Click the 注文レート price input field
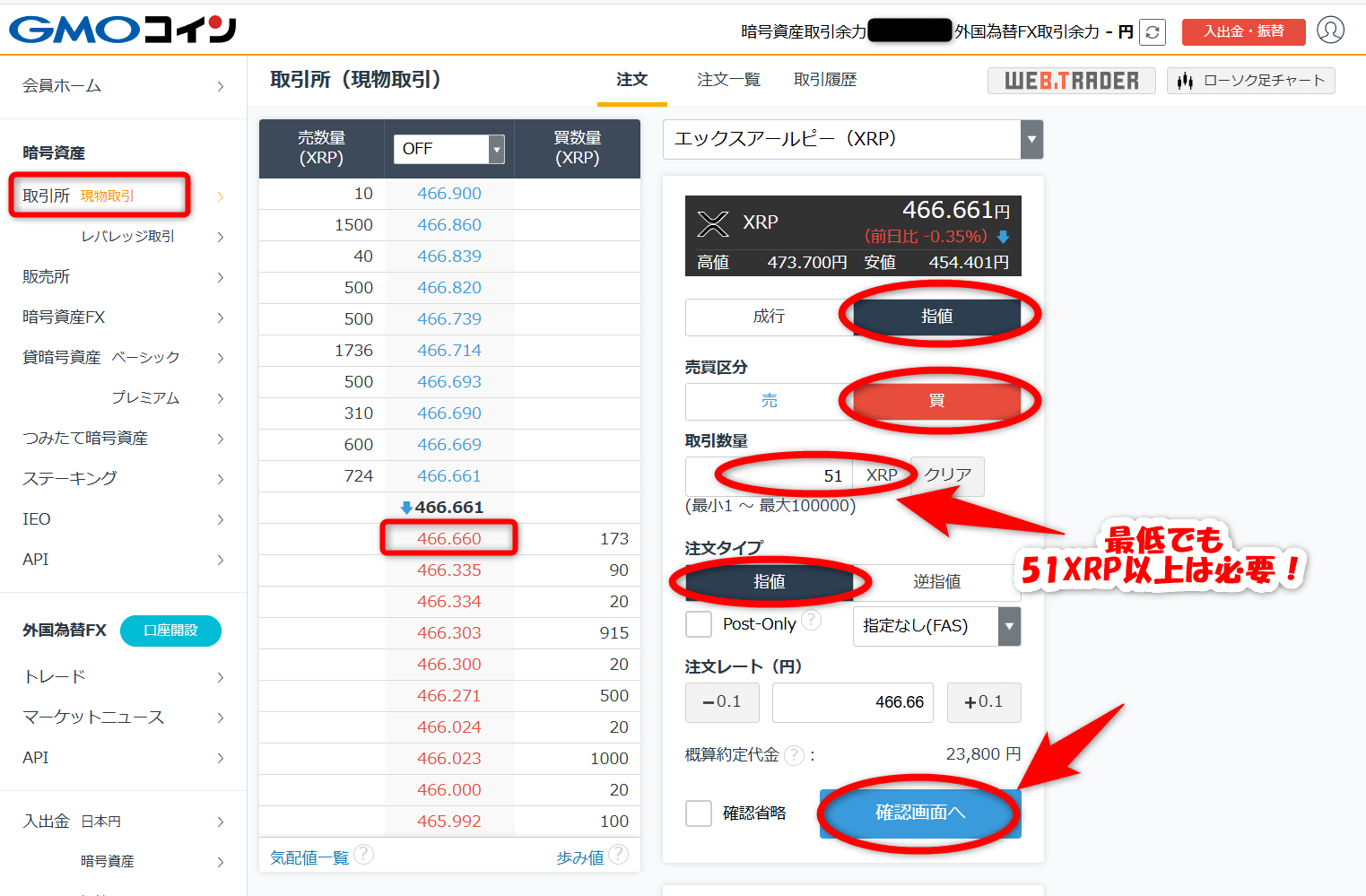Viewport: 1366px width, 896px height. point(853,702)
